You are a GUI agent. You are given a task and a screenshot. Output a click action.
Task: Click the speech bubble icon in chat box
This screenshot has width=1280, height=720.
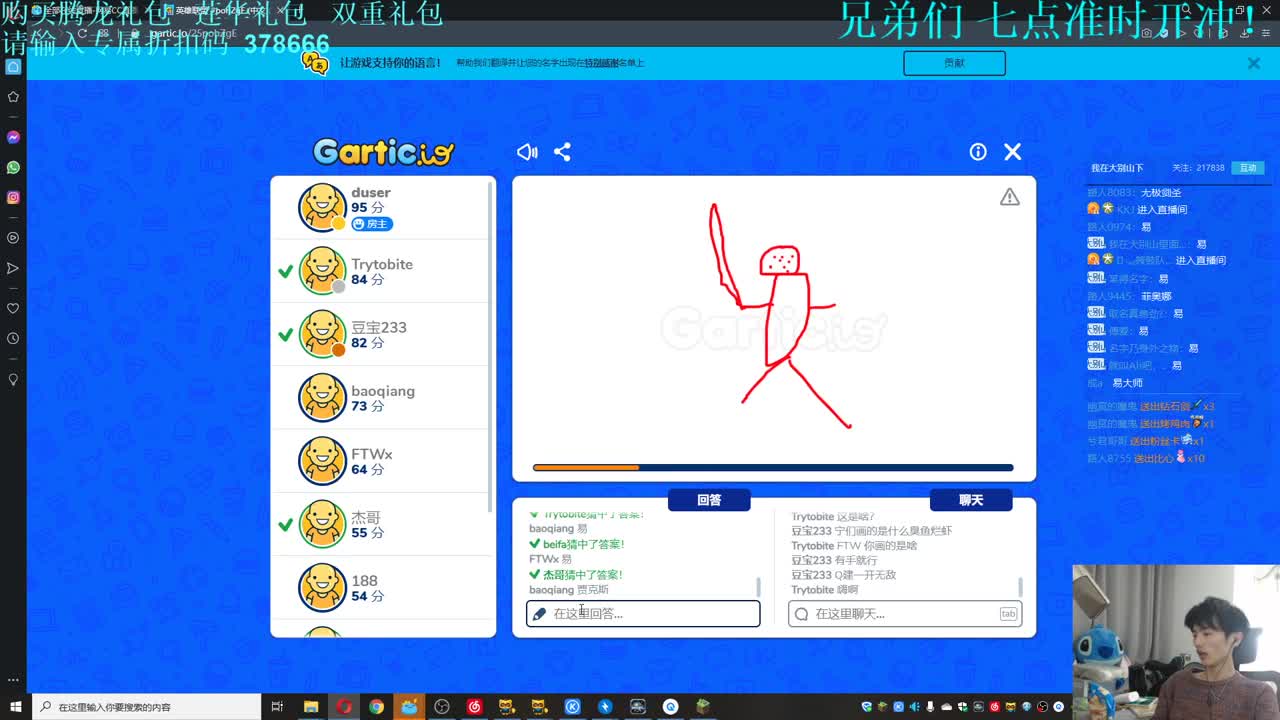click(x=802, y=614)
